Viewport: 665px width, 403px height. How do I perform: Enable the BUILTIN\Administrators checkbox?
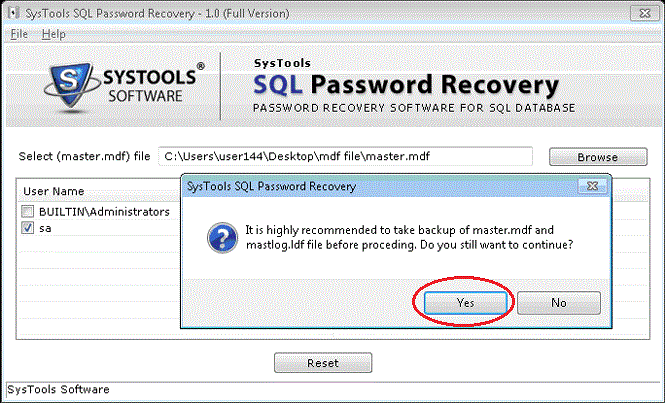(27, 212)
